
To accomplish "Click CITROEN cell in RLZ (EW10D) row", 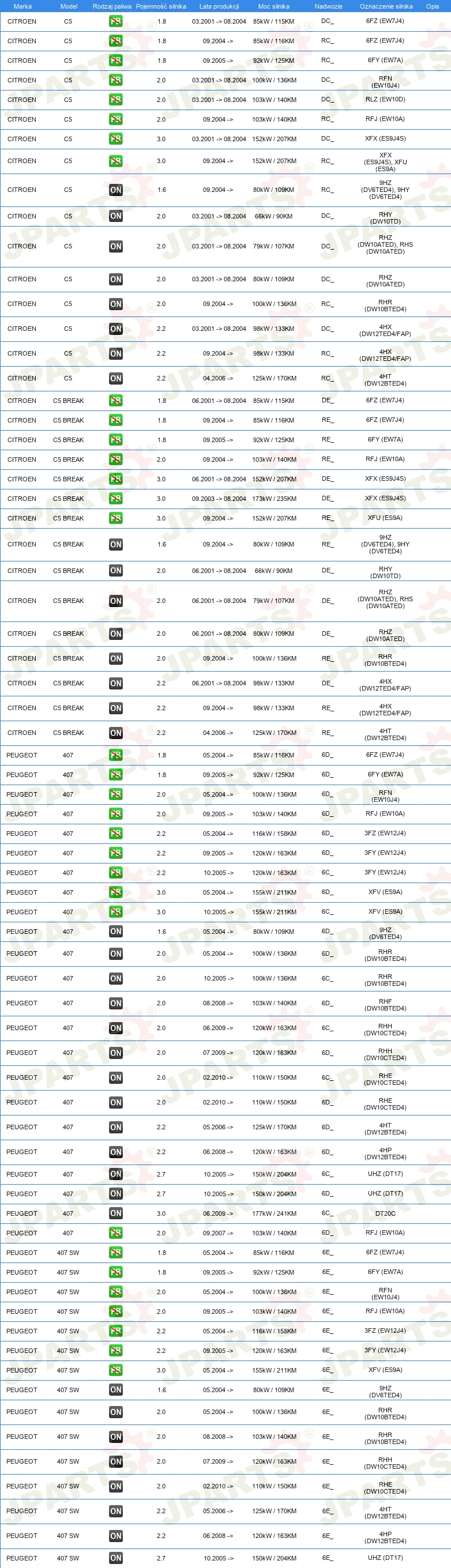I will [22, 100].
